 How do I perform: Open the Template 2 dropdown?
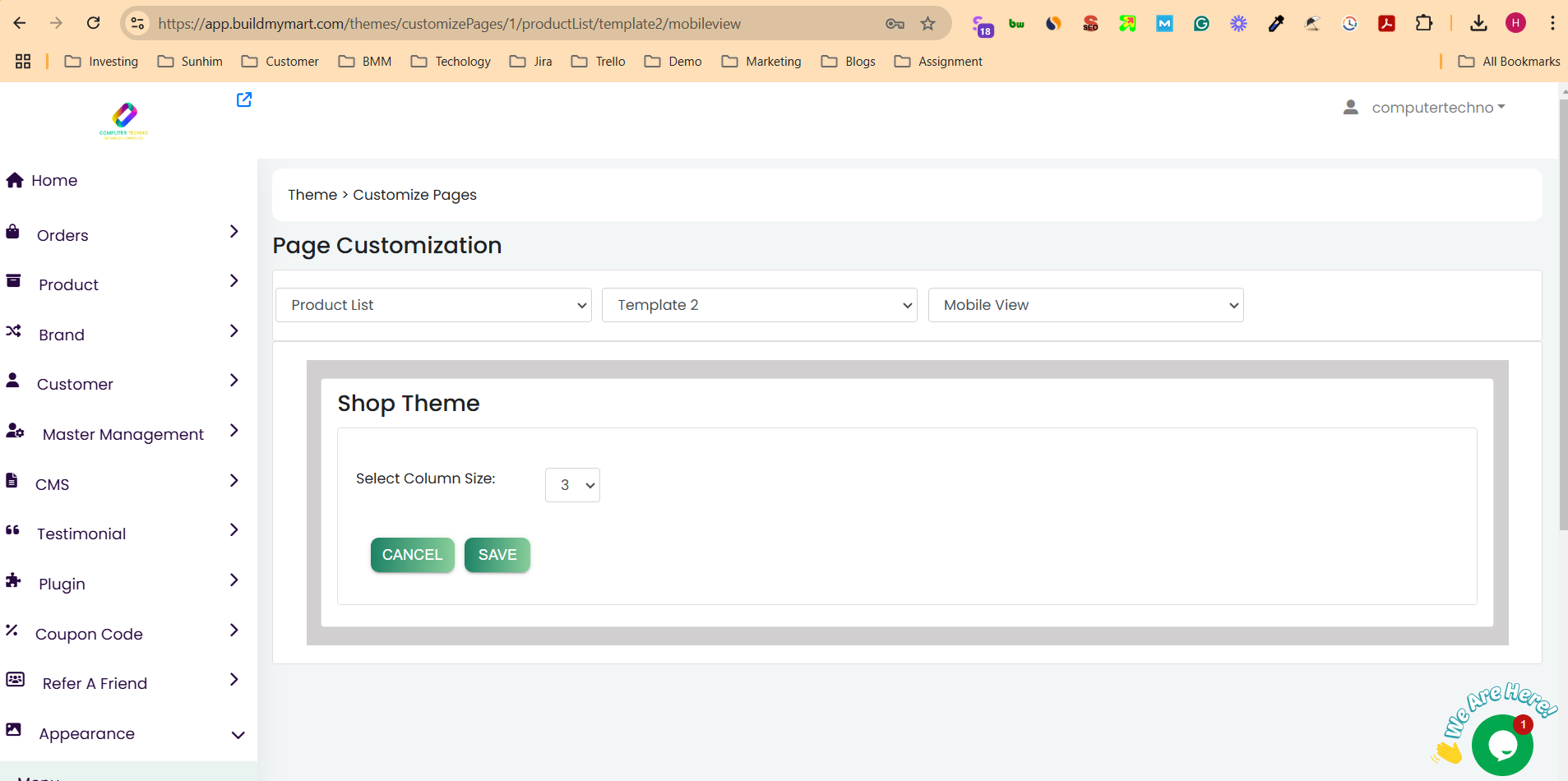(759, 305)
